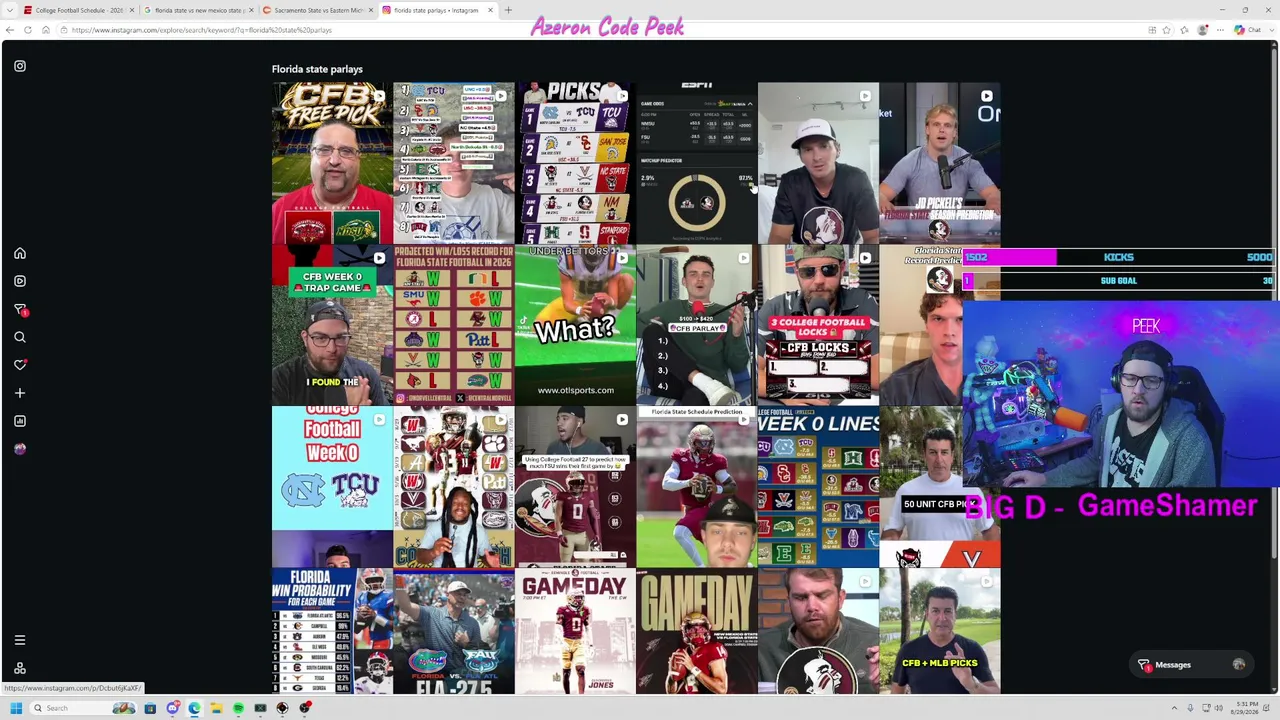Open the projected win/loss record 2026 post

click(454, 325)
